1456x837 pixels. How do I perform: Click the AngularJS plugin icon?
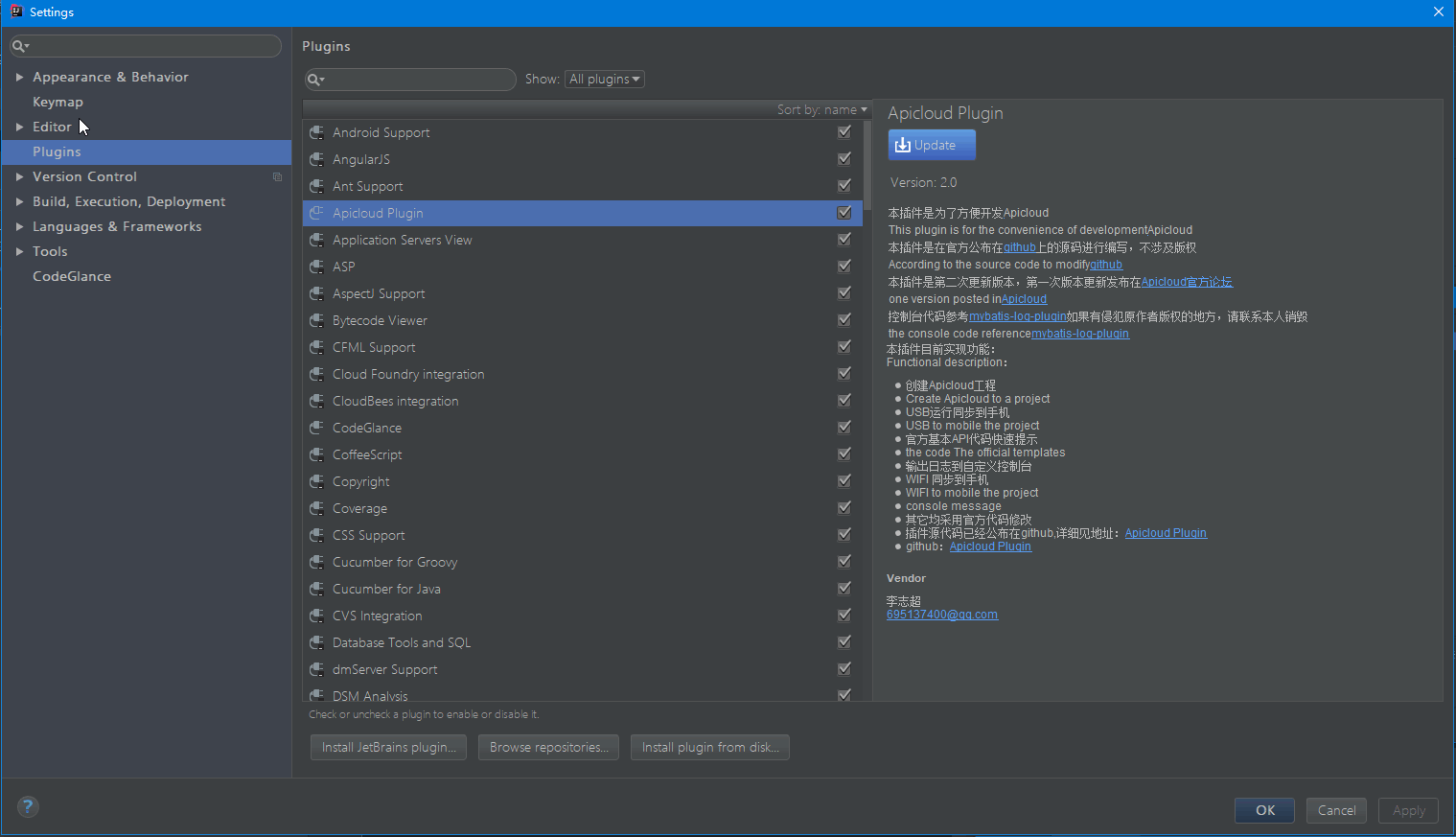(x=316, y=159)
